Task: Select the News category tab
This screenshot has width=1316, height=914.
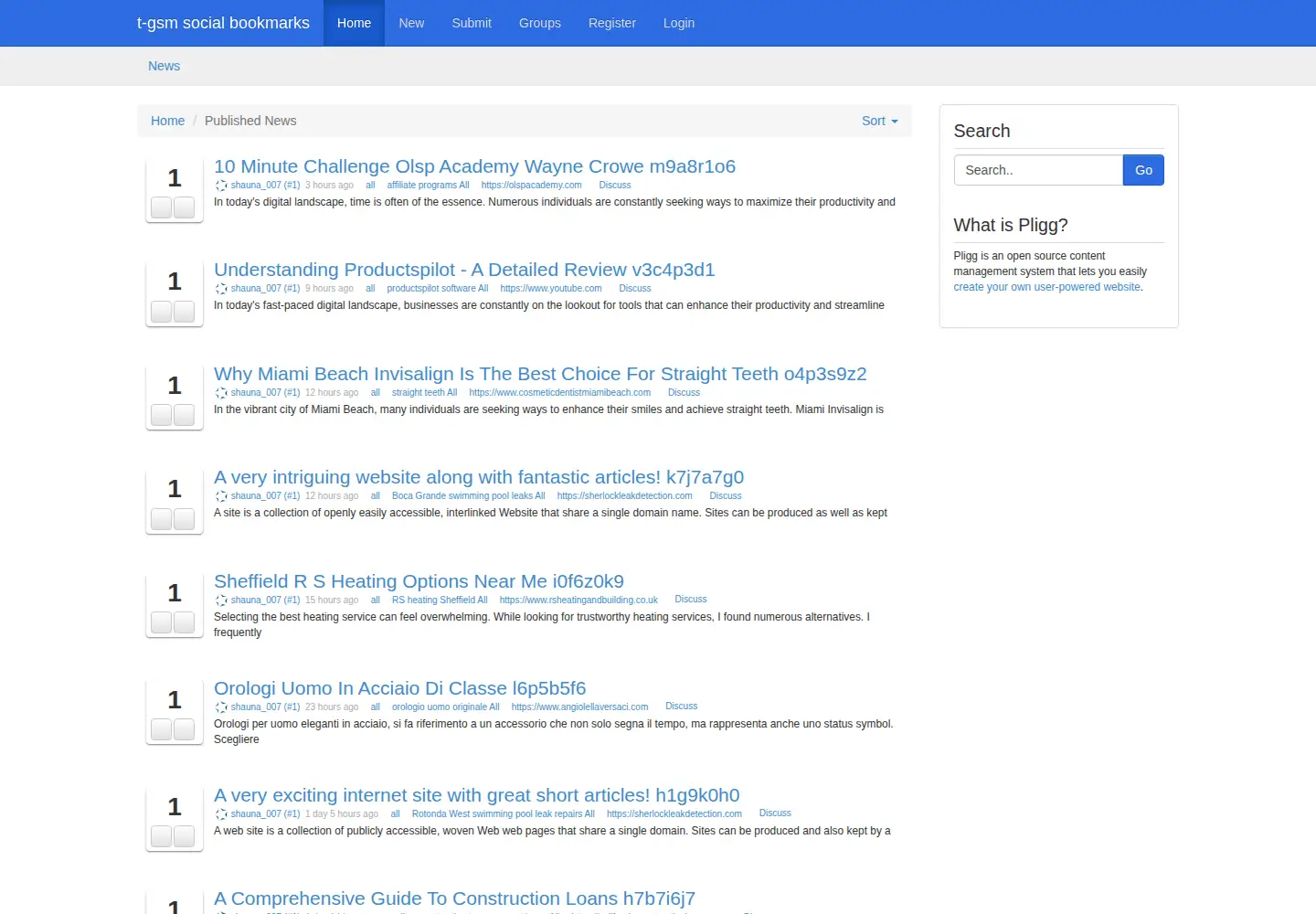Action: tap(164, 66)
